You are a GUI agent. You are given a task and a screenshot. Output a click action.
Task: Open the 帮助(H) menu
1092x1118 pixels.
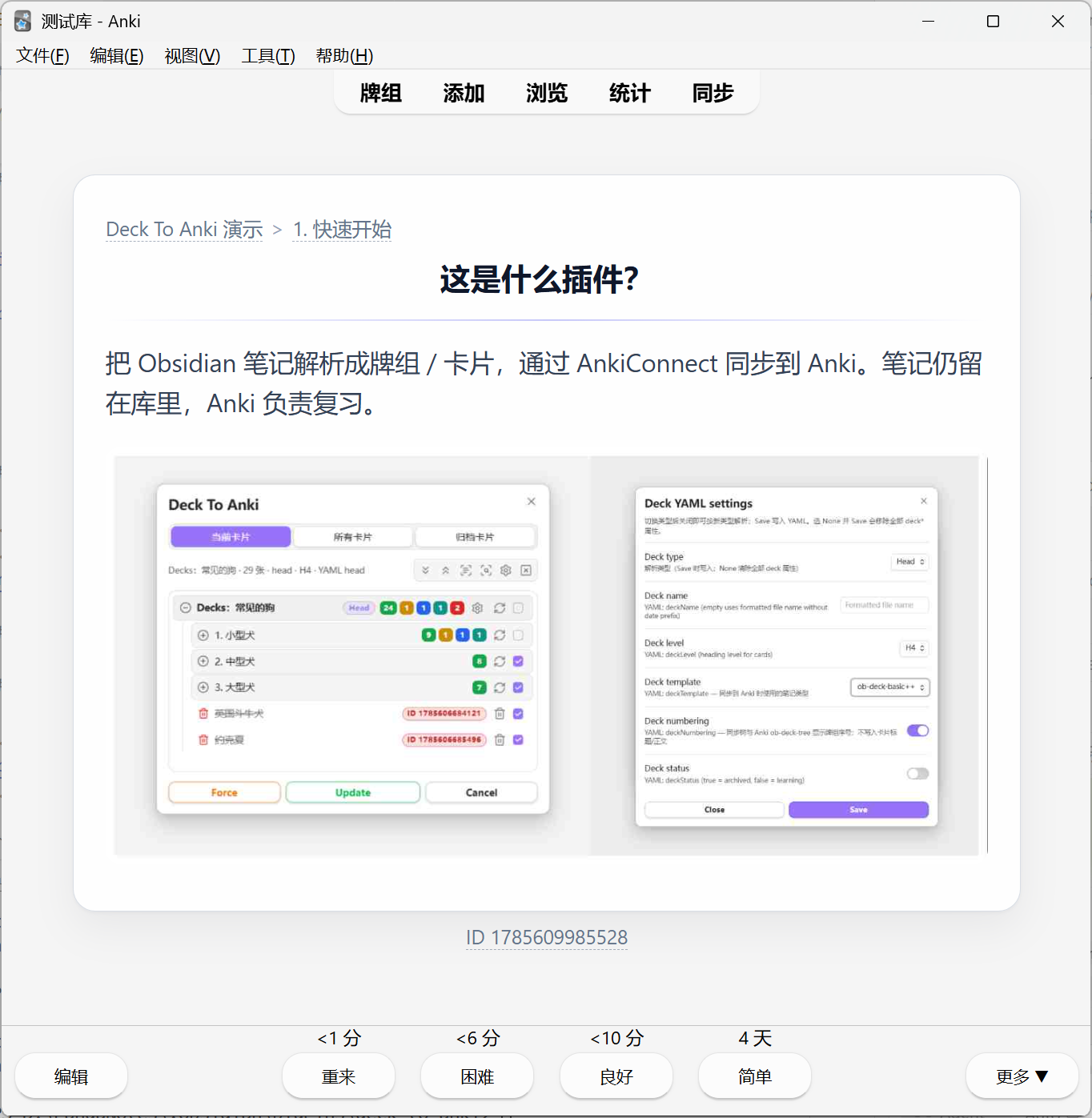[x=344, y=56]
